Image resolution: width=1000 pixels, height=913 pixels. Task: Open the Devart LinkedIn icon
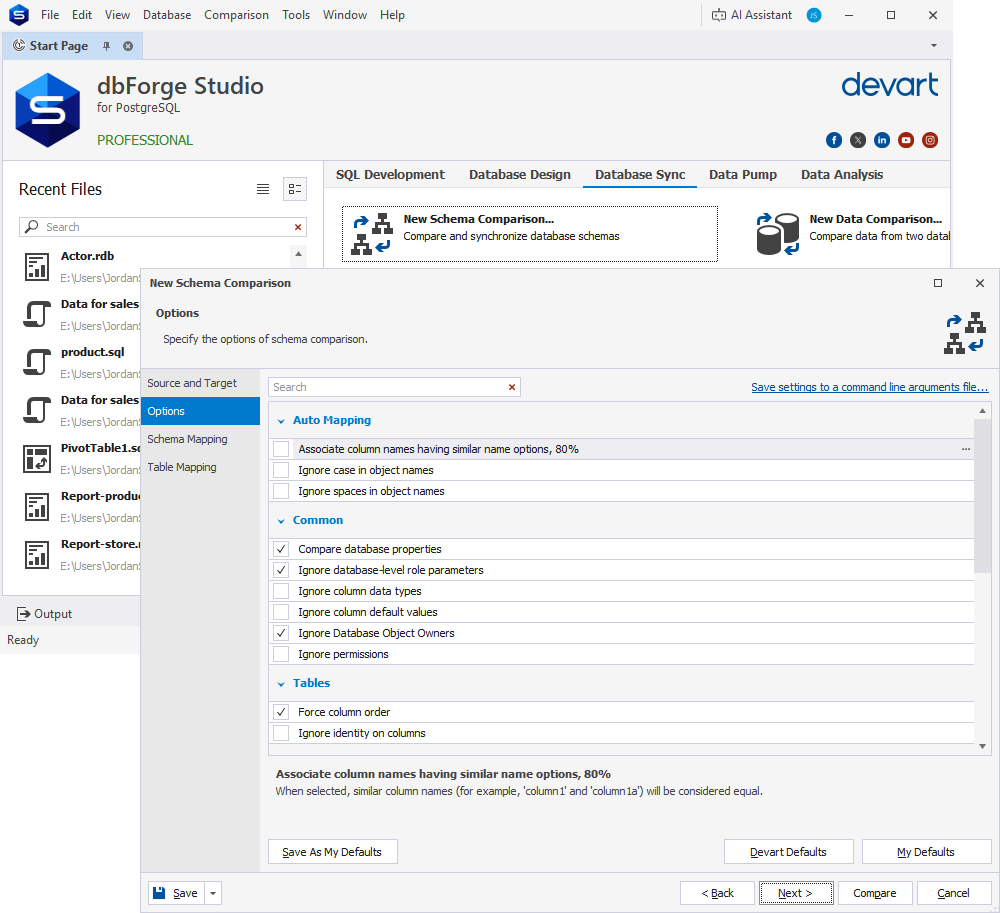[x=882, y=140]
